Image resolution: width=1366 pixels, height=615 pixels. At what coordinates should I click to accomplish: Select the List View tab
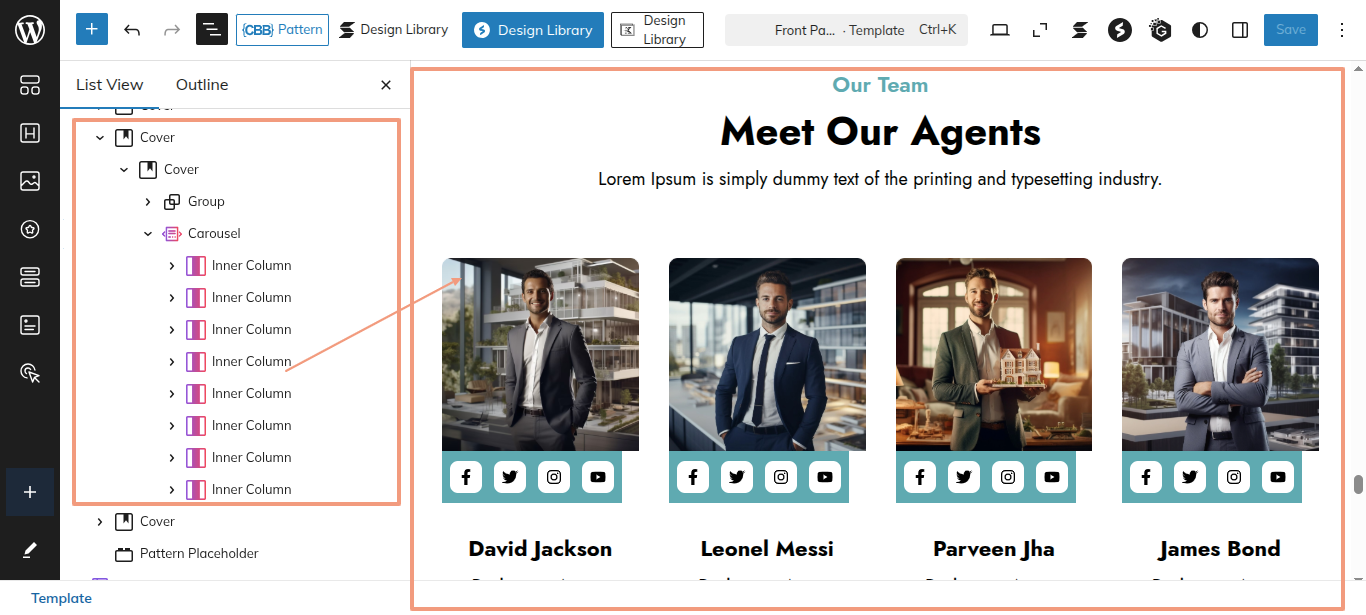[x=110, y=85]
